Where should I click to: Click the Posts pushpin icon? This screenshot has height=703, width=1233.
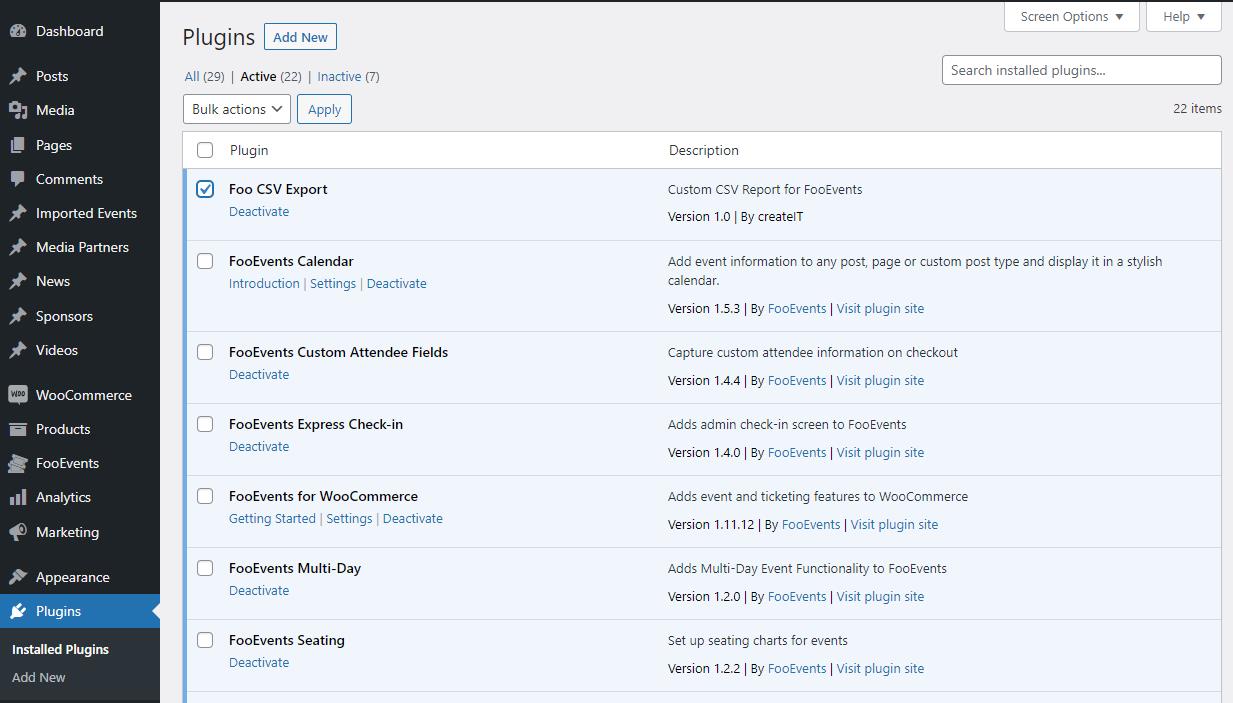17,76
